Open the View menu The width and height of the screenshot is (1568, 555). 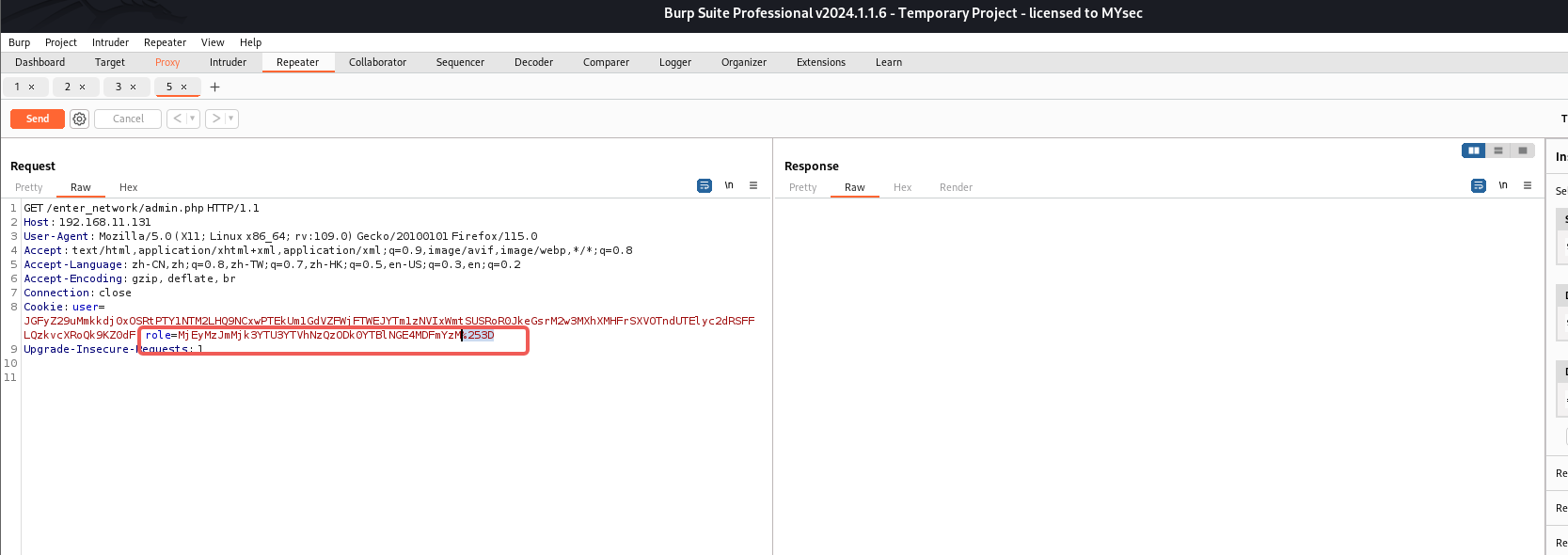213,42
